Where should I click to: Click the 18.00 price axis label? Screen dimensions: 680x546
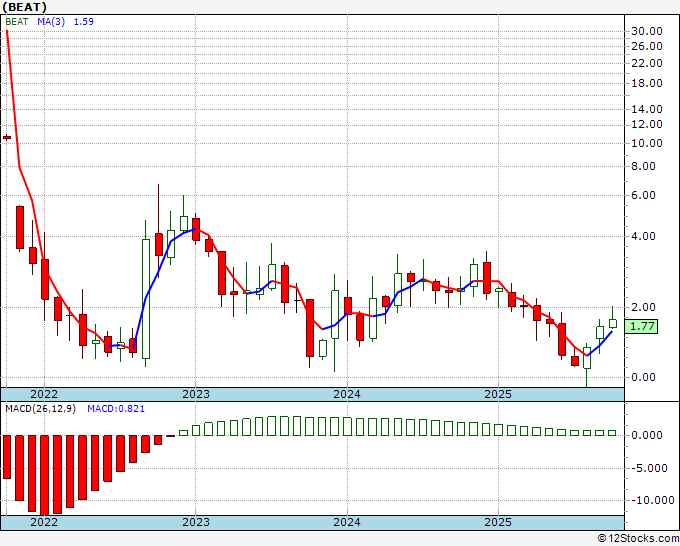tap(647, 83)
